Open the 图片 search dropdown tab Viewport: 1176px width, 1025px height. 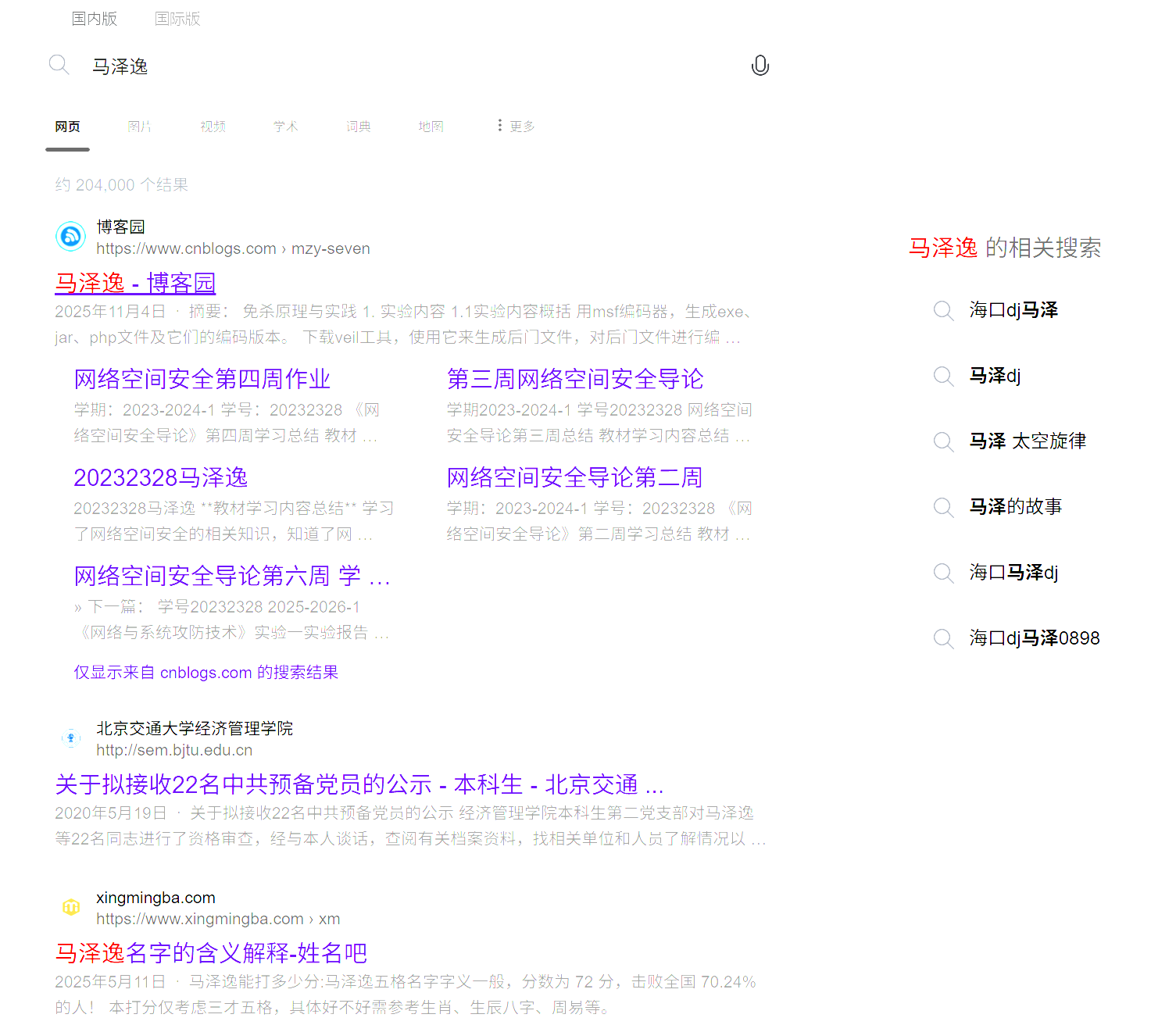click(140, 126)
